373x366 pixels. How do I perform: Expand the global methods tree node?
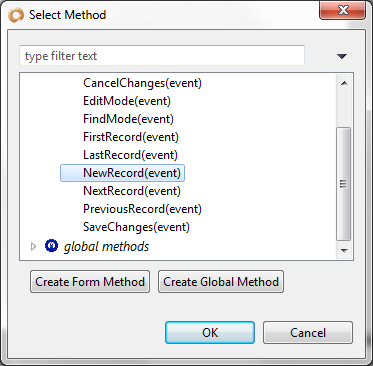pyautogui.click(x=33, y=247)
